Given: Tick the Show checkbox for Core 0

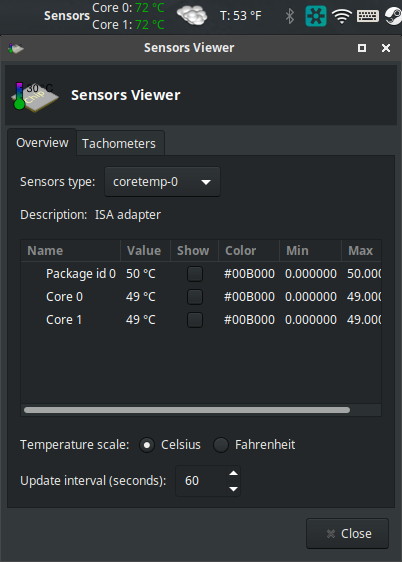Looking at the screenshot, I should [195, 297].
